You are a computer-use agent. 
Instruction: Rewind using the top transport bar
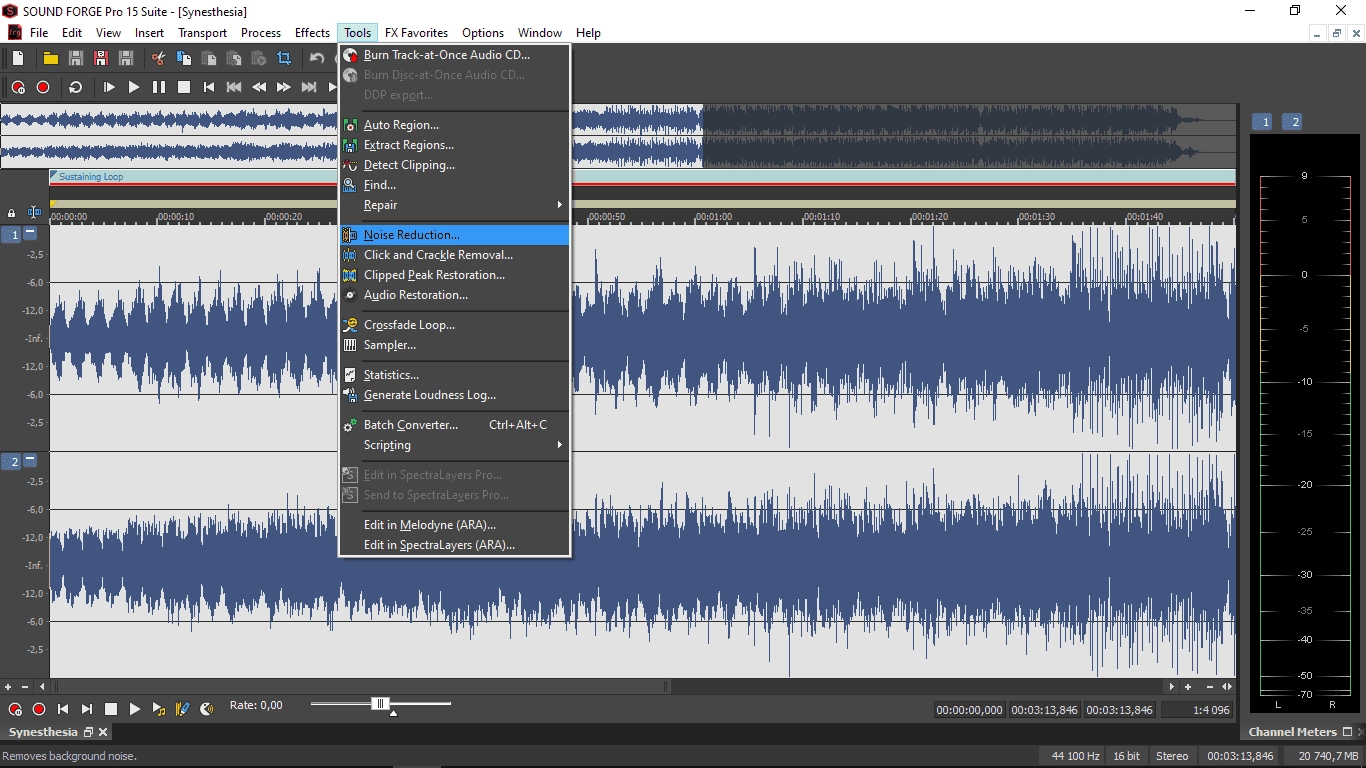coord(259,87)
